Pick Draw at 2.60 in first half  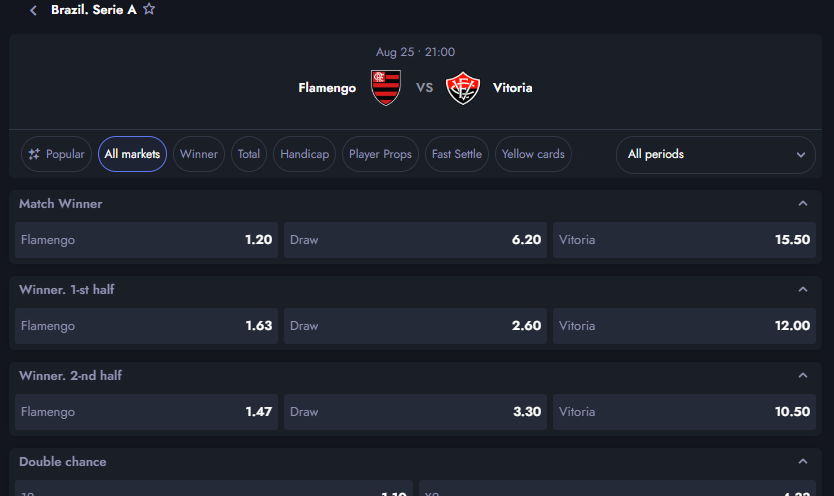(x=415, y=326)
